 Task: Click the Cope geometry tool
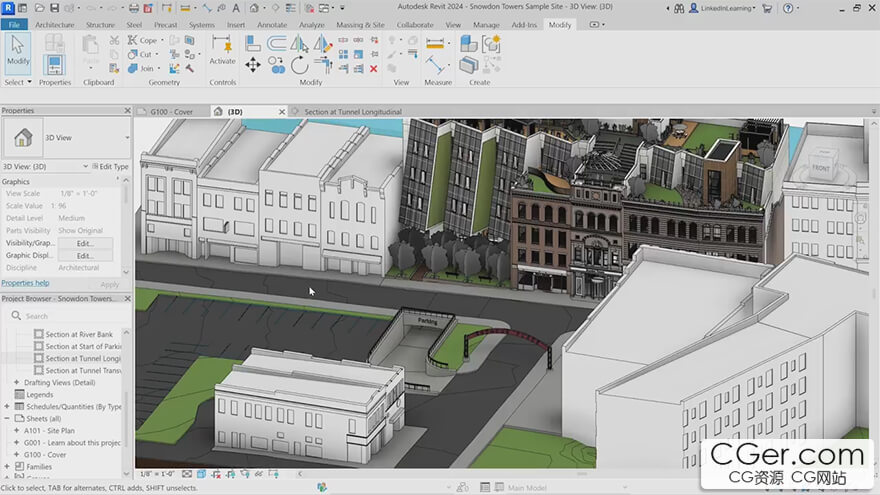[x=143, y=40]
